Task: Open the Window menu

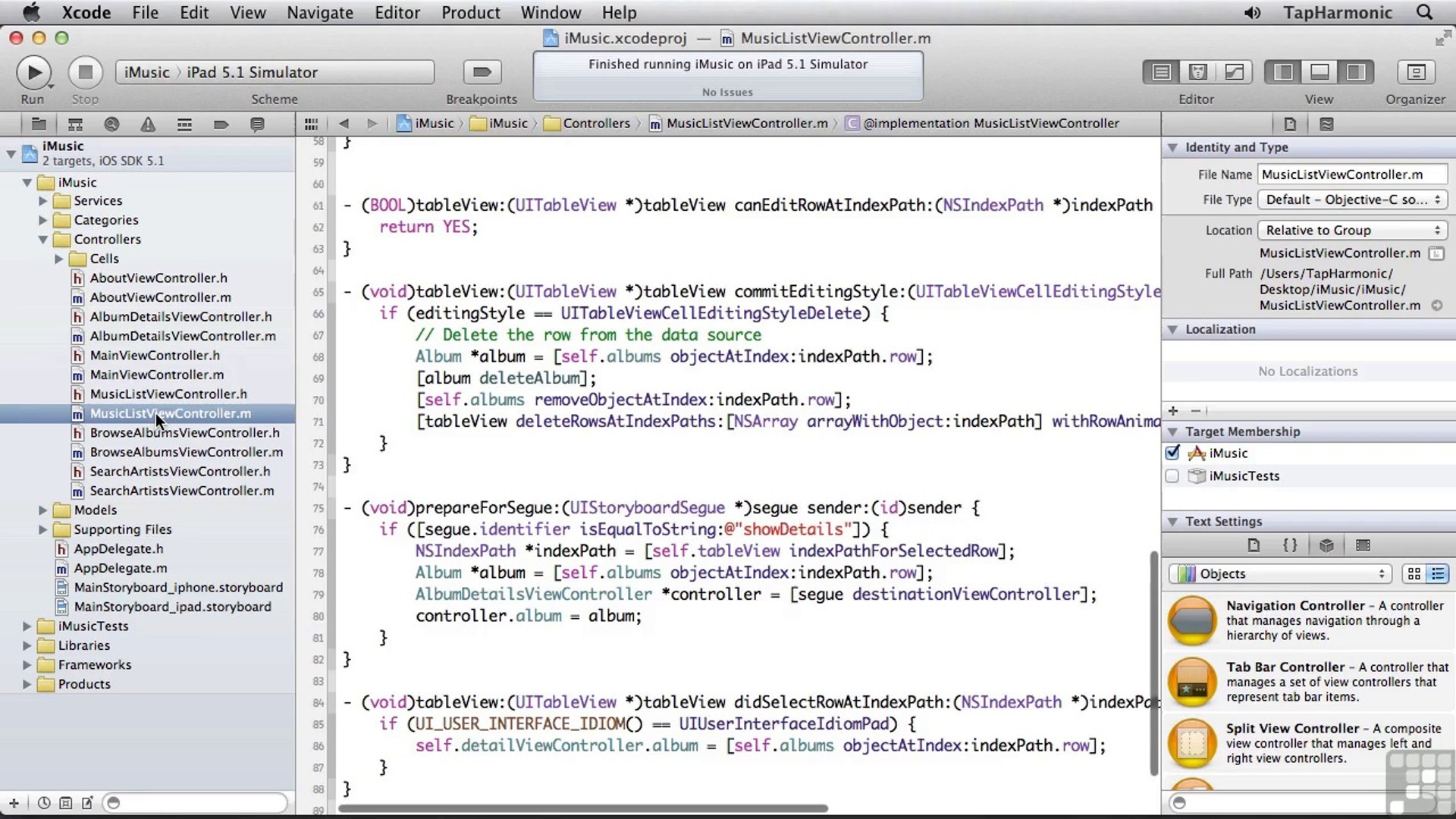Action: [551, 12]
